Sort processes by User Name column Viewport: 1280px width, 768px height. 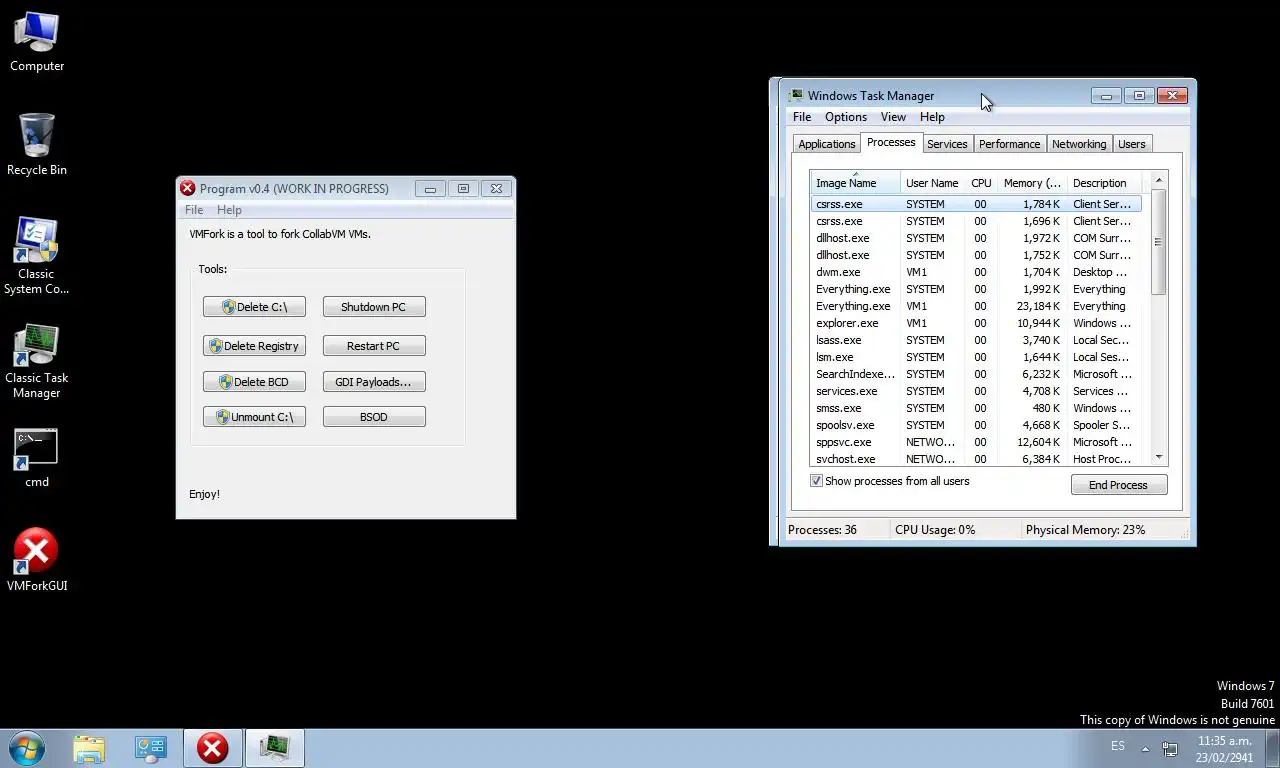(x=932, y=183)
